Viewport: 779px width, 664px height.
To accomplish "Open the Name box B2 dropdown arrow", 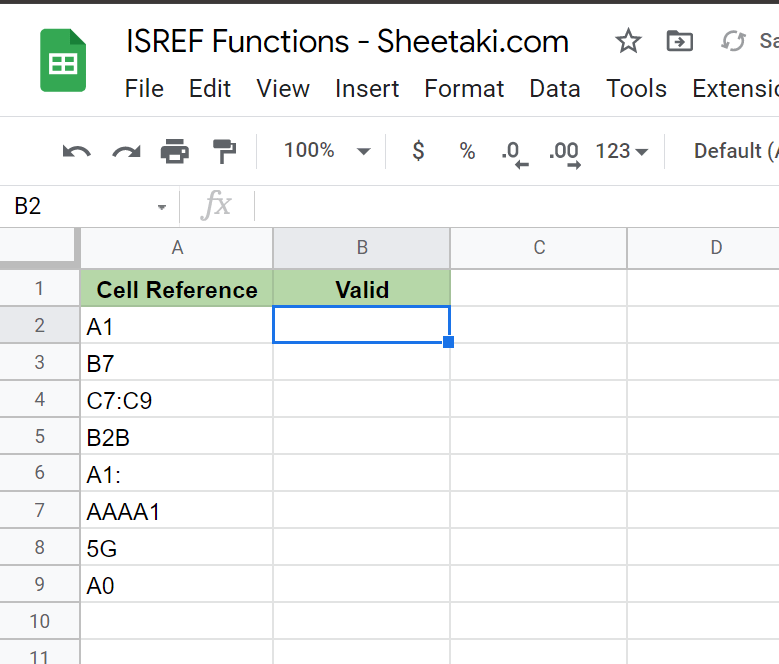I will click(x=161, y=207).
